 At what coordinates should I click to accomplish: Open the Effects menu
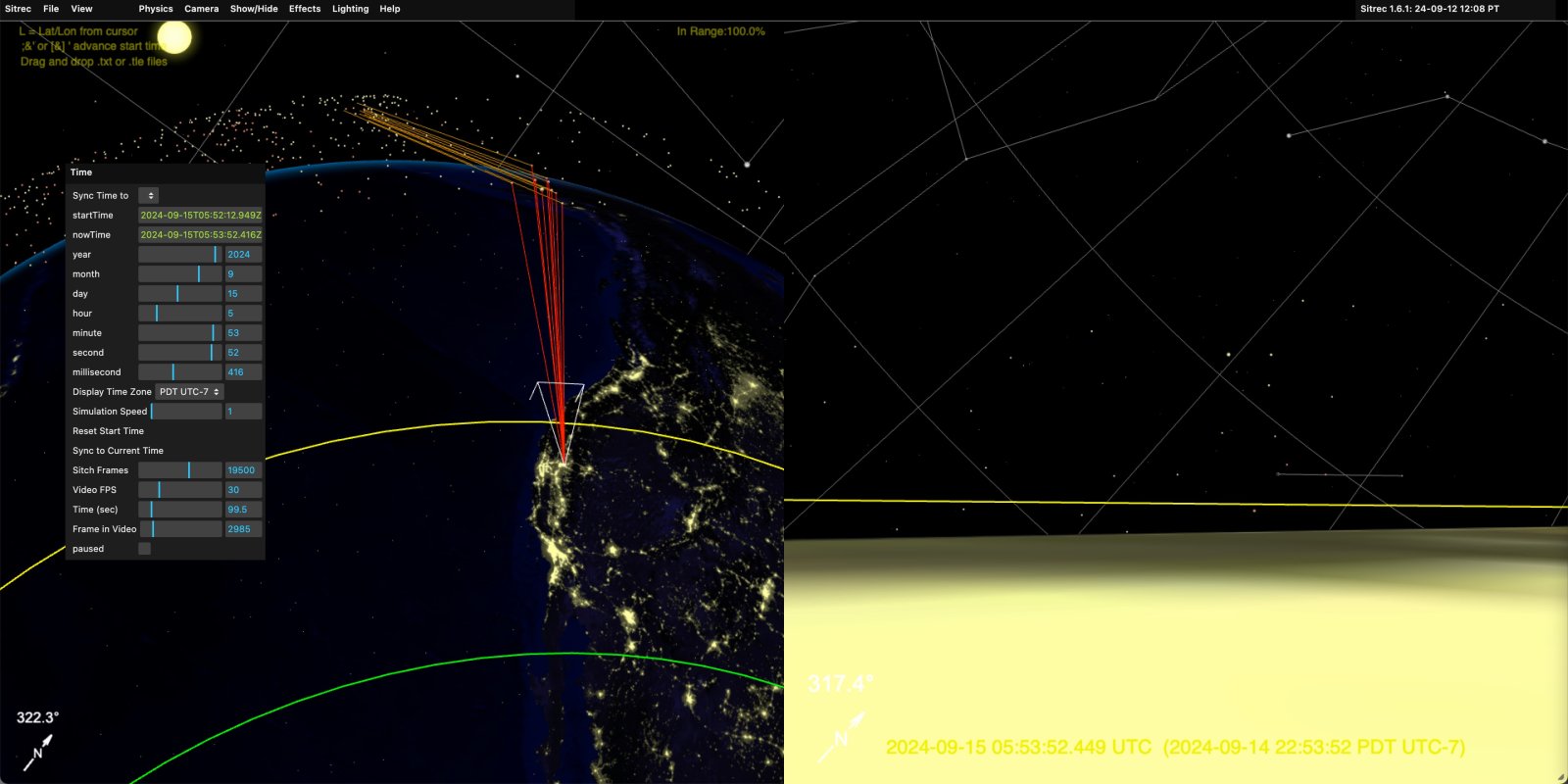305,9
